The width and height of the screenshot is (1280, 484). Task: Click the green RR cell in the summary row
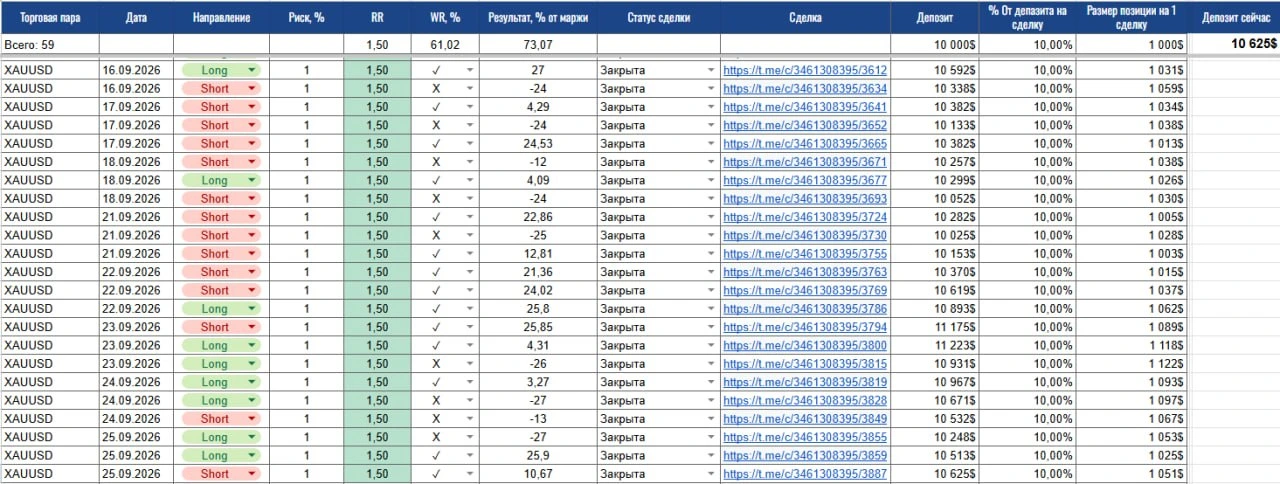tap(376, 44)
